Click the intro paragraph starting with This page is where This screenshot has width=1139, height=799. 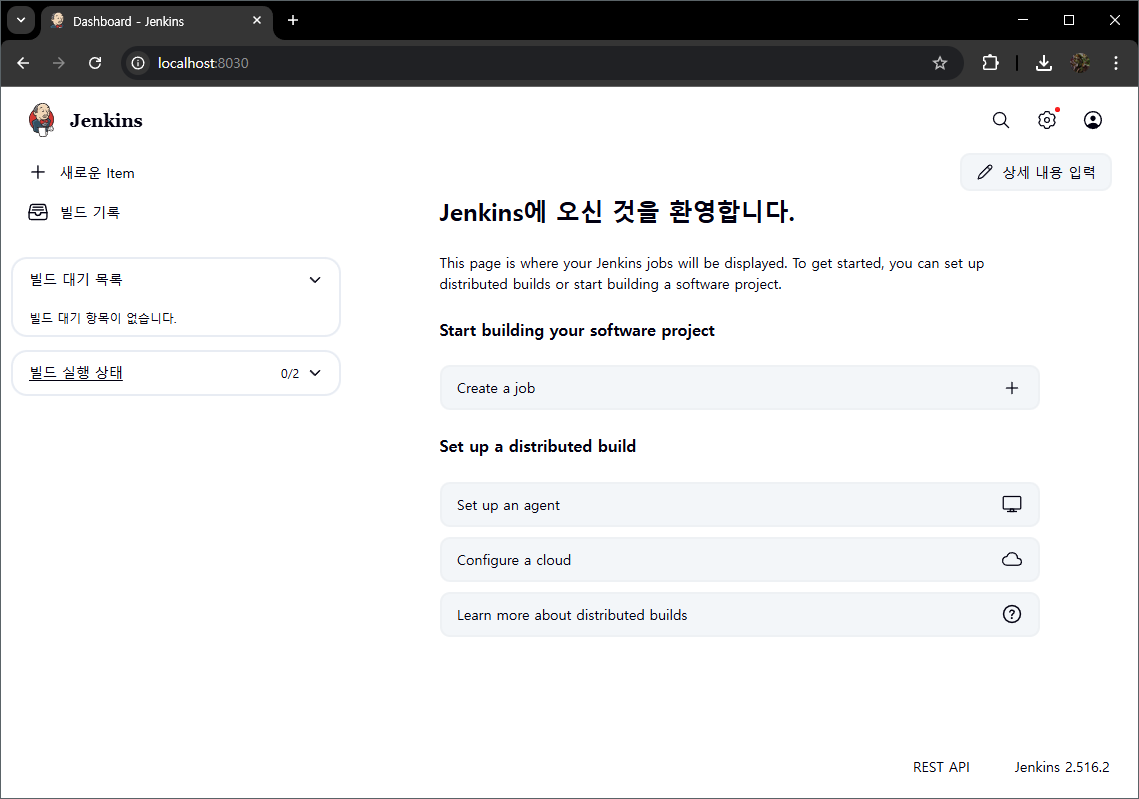pyautogui.click(x=712, y=274)
